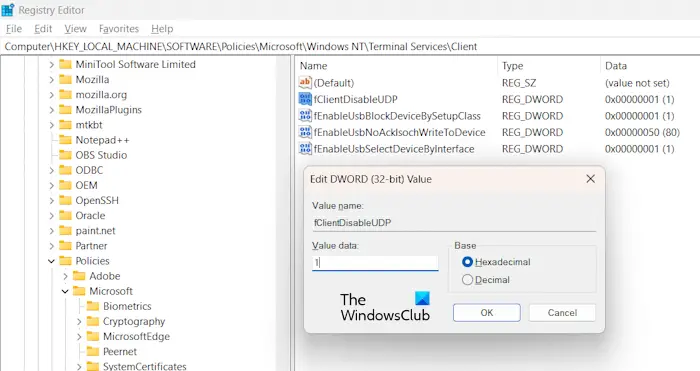
Task: Click the mozilla.org folder icon
Action: point(65,95)
